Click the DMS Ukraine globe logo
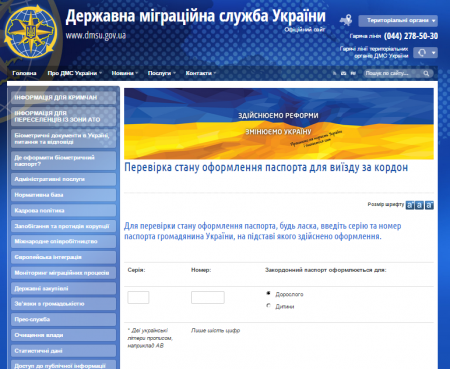450x369 pixels. pyautogui.click(x=31, y=32)
